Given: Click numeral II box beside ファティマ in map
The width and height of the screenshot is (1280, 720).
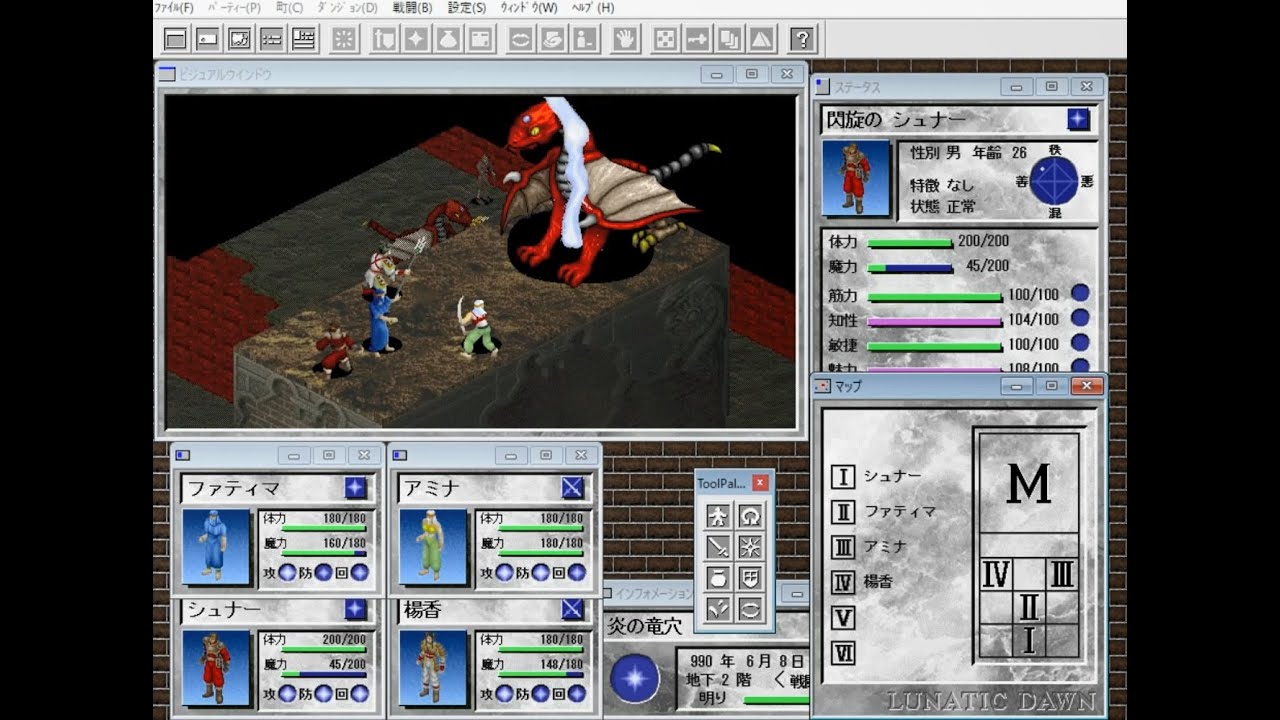Looking at the screenshot, I should pyautogui.click(x=843, y=512).
